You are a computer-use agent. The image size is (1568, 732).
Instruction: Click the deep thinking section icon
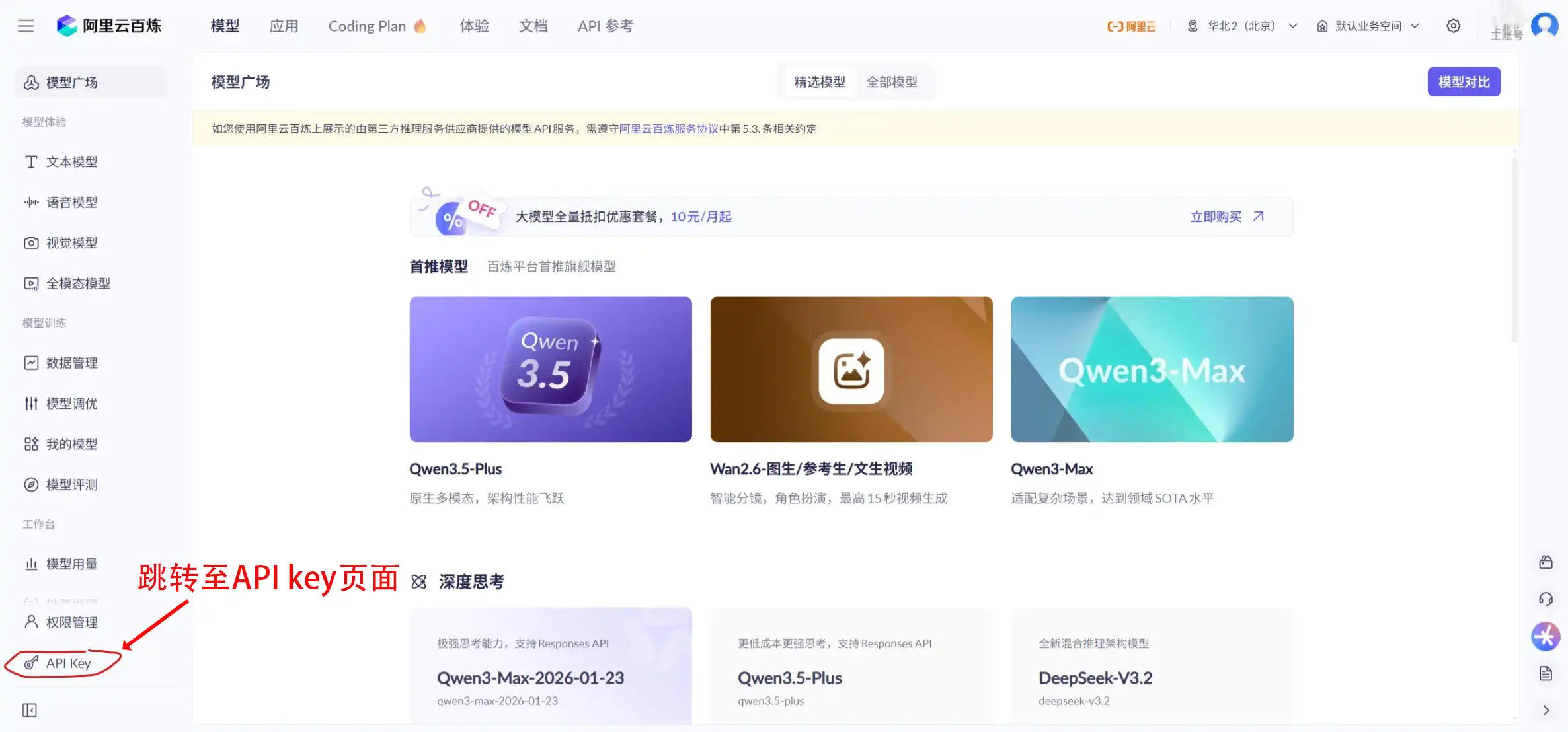click(418, 581)
